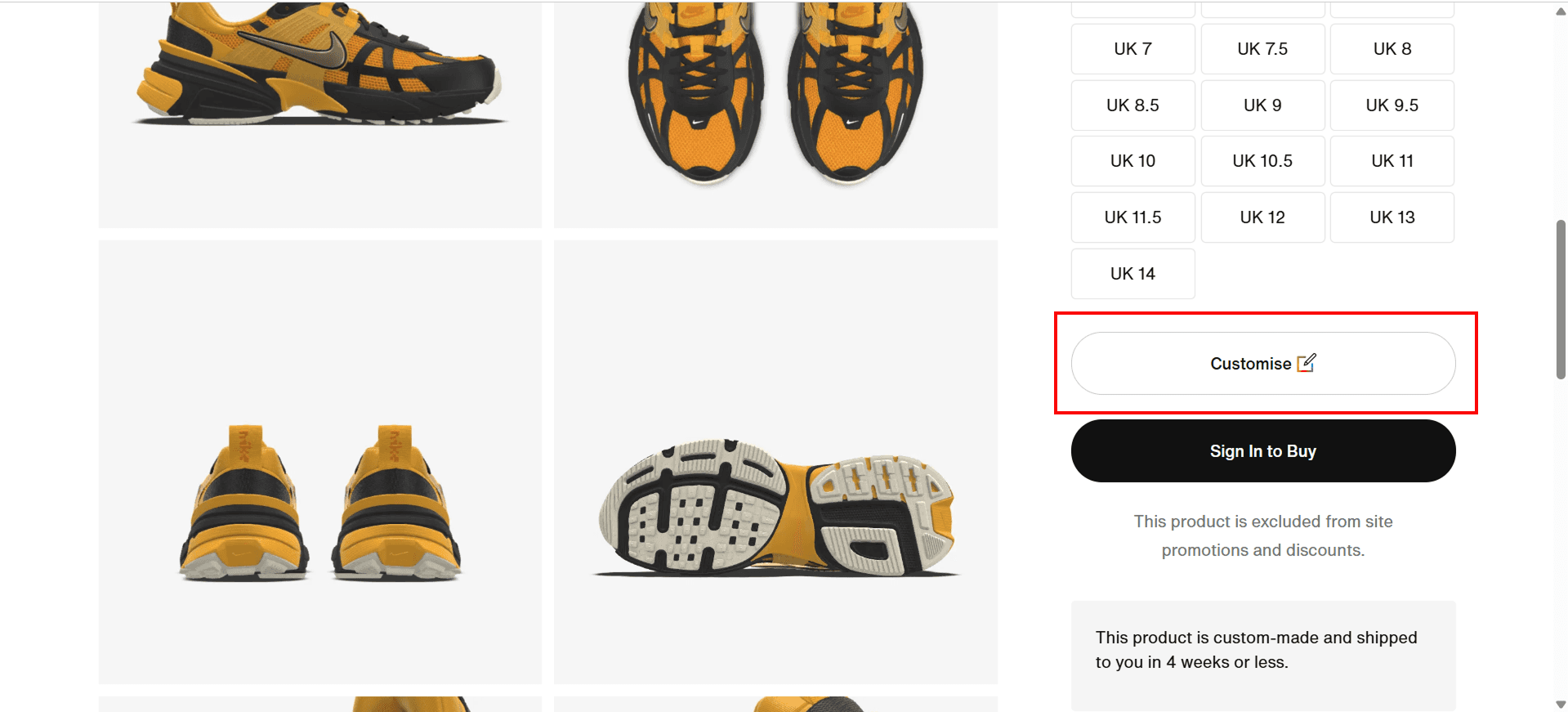Open the rear heel view image

[x=320, y=462]
